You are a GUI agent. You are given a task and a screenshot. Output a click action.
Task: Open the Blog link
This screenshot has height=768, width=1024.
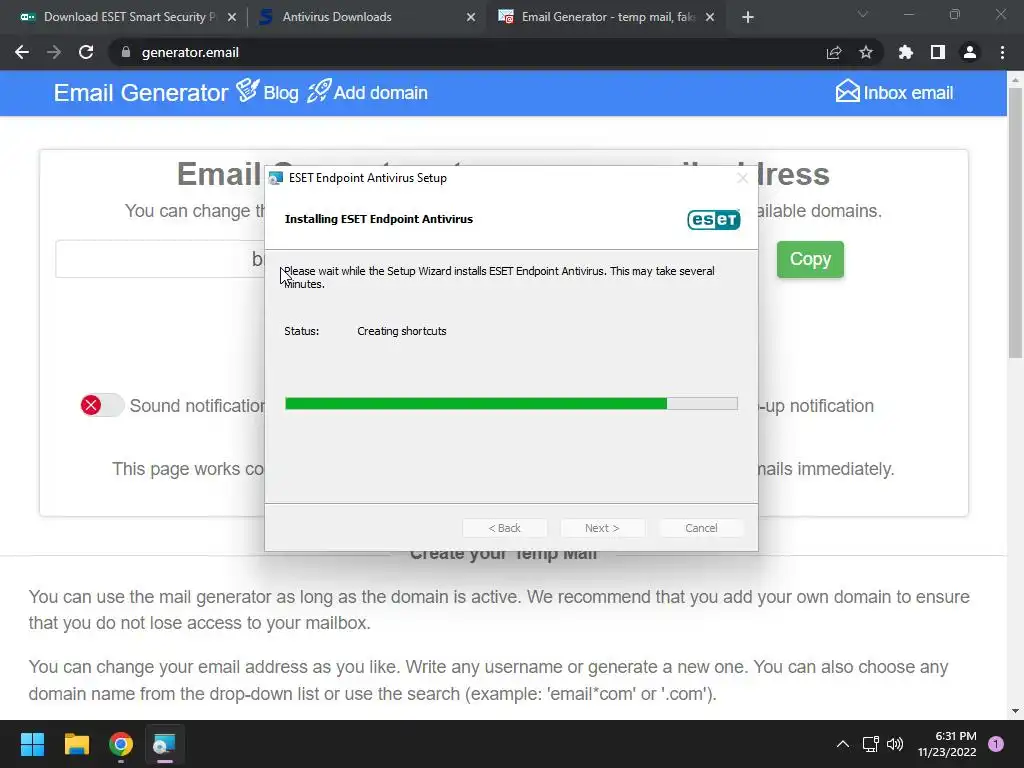pos(281,93)
